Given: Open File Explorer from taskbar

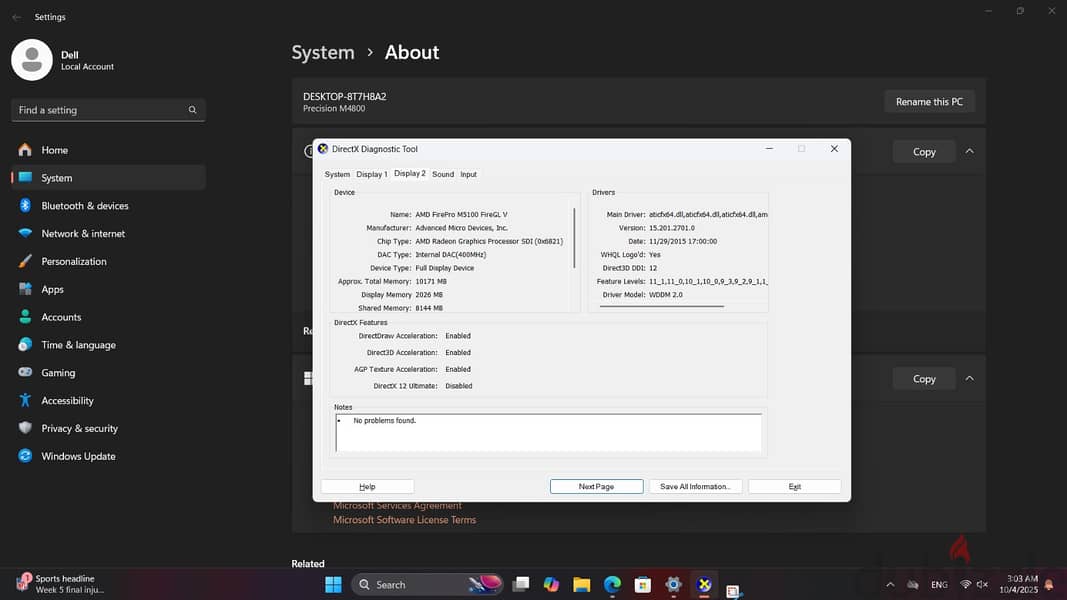Looking at the screenshot, I should pyautogui.click(x=582, y=584).
